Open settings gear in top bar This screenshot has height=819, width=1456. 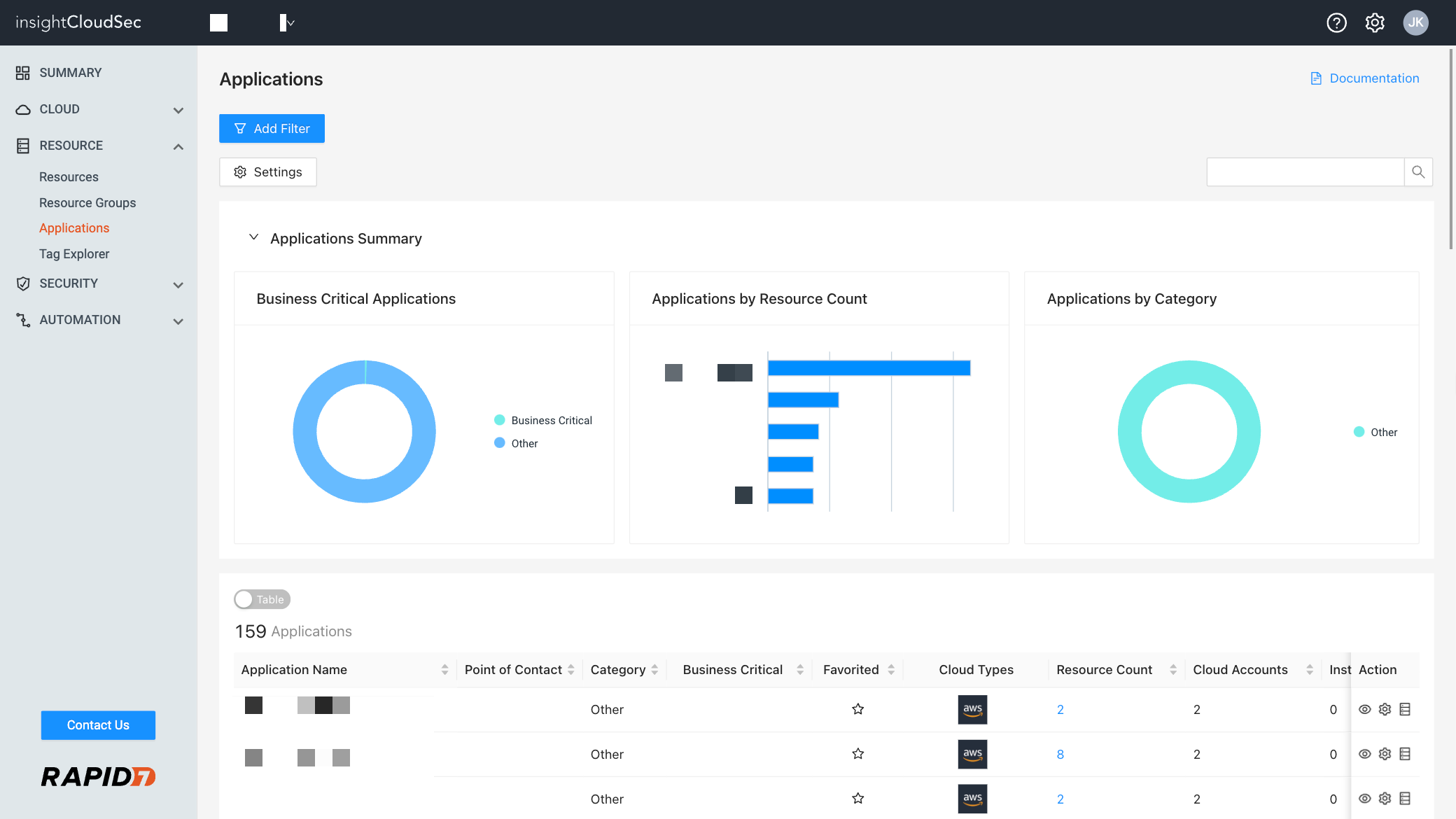(1375, 23)
